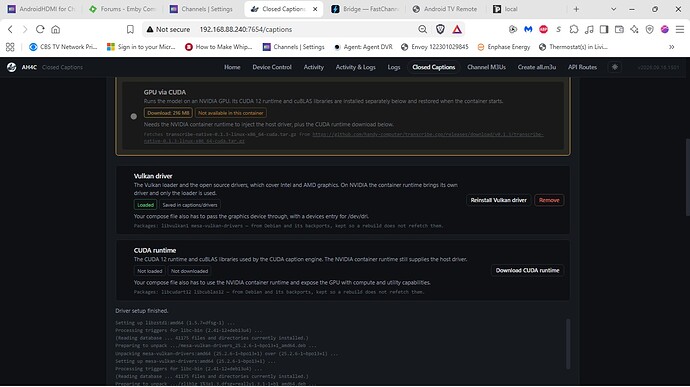Open the Home nav item
The height and width of the screenshot is (387, 690).
pyautogui.click(x=232, y=67)
